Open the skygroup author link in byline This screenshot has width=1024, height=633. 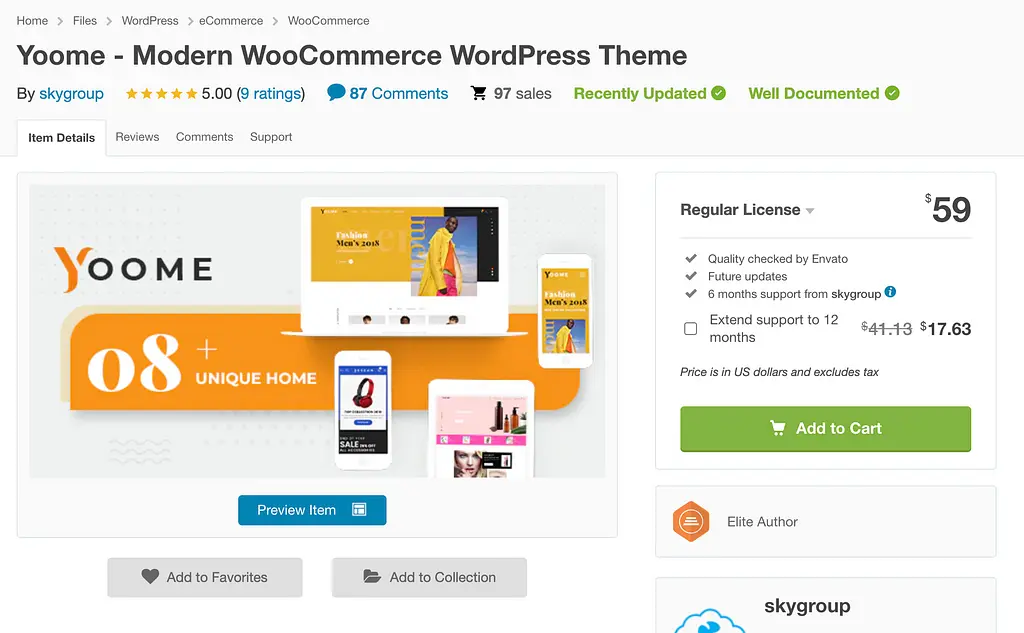pos(71,93)
